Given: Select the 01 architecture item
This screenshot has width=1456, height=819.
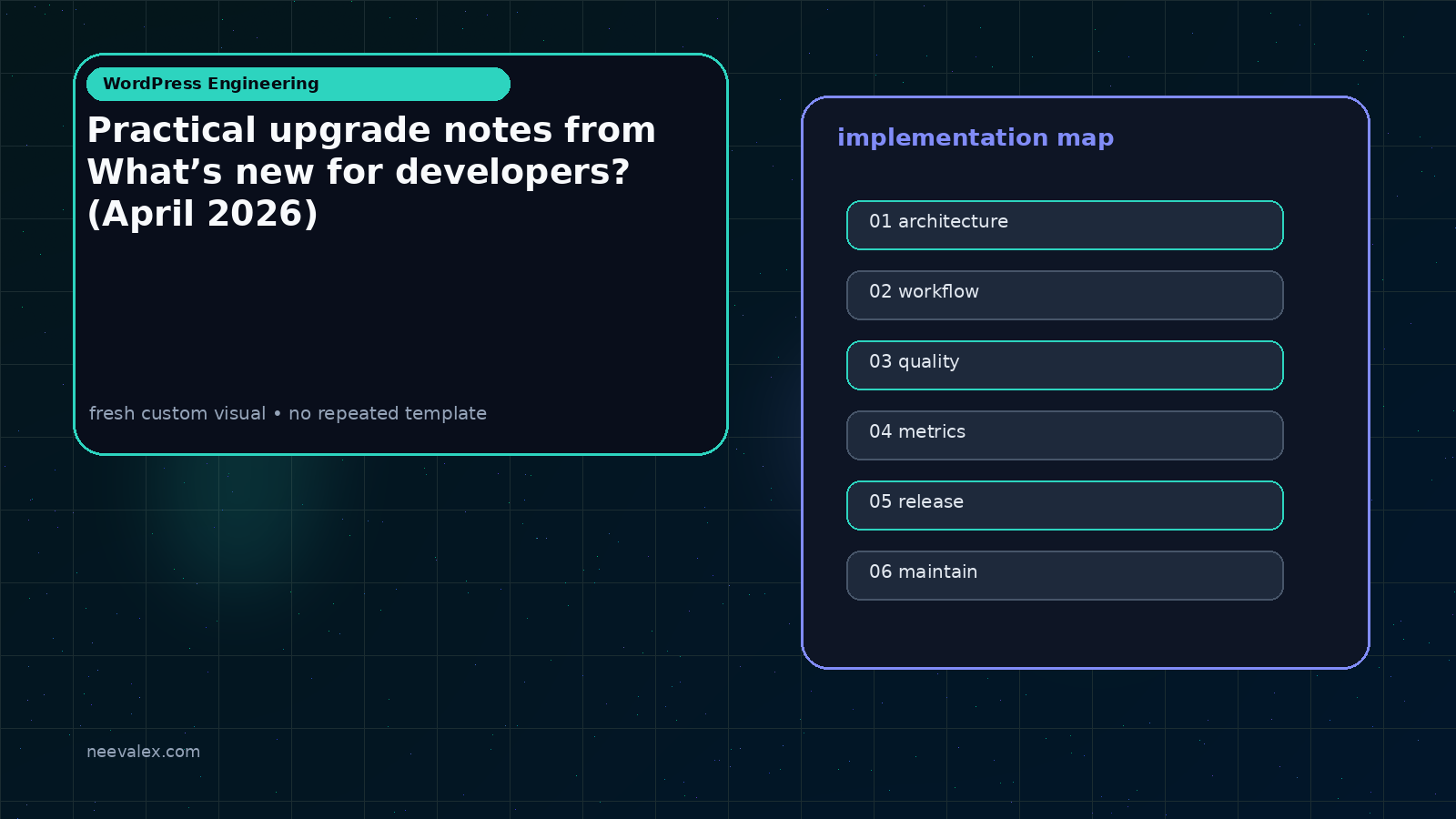Looking at the screenshot, I should coord(1065,225).
